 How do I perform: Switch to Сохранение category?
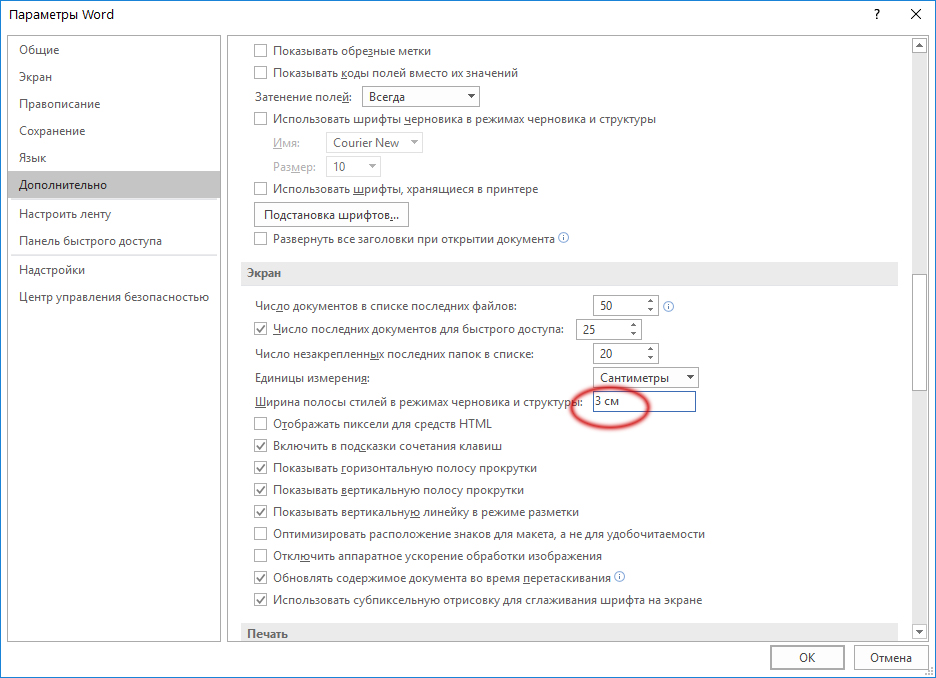[x=114, y=131]
